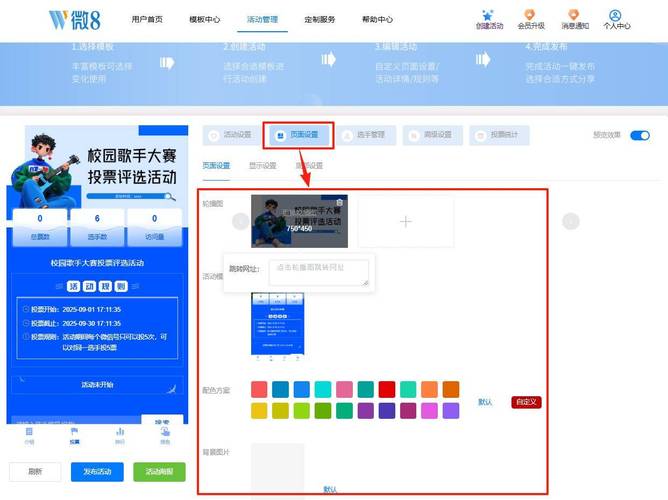The width and height of the screenshot is (668, 500).
Task: Open 消息通知 notification icon
Action: click(574, 15)
